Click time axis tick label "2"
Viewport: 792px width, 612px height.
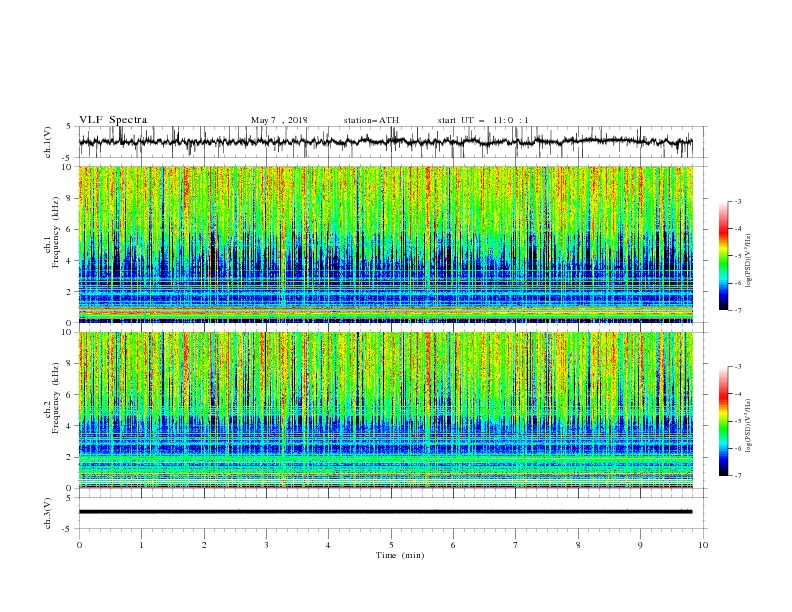click(x=204, y=545)
